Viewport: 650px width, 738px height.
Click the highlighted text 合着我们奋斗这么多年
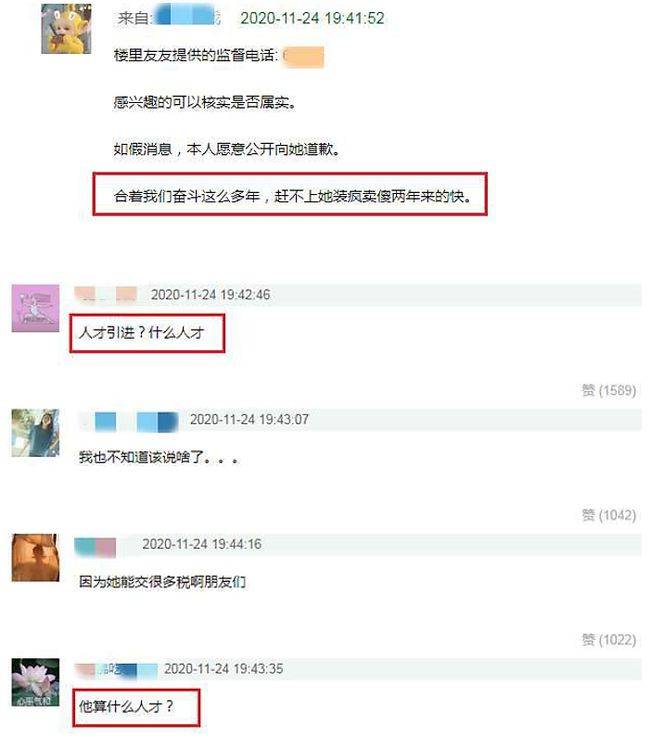(187, 196)
